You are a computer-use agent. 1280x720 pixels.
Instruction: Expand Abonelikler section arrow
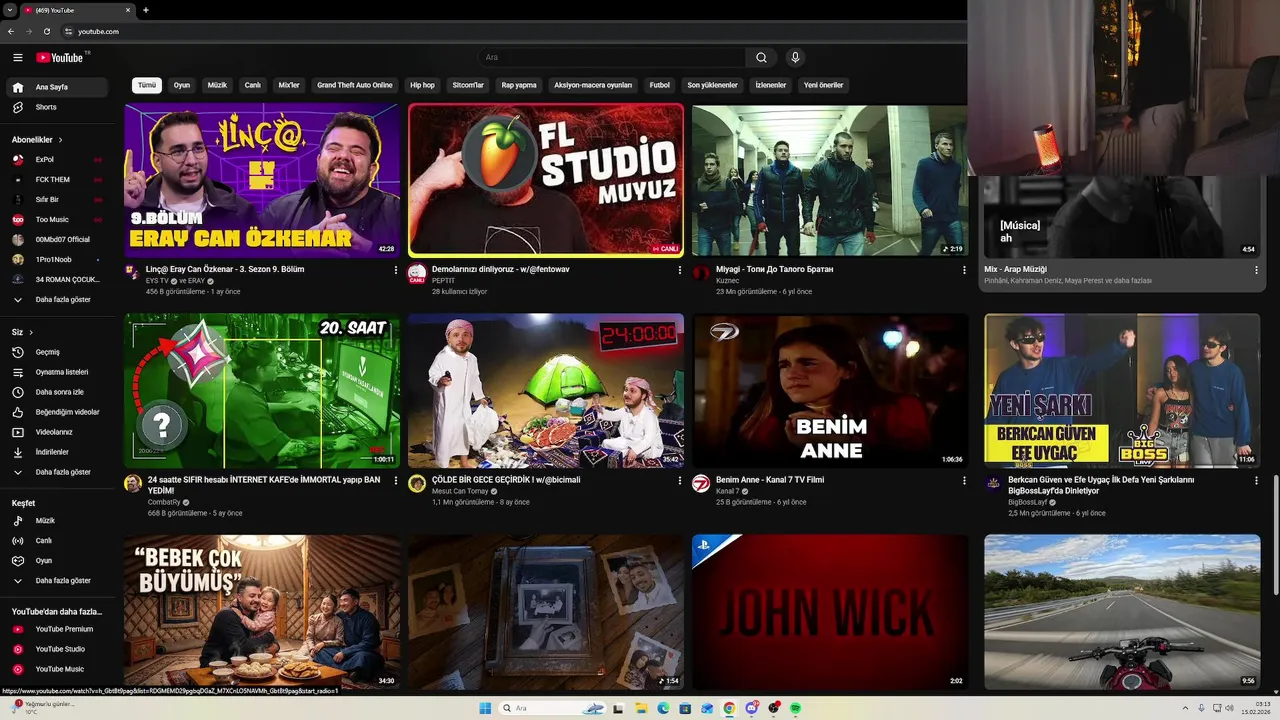61,140
